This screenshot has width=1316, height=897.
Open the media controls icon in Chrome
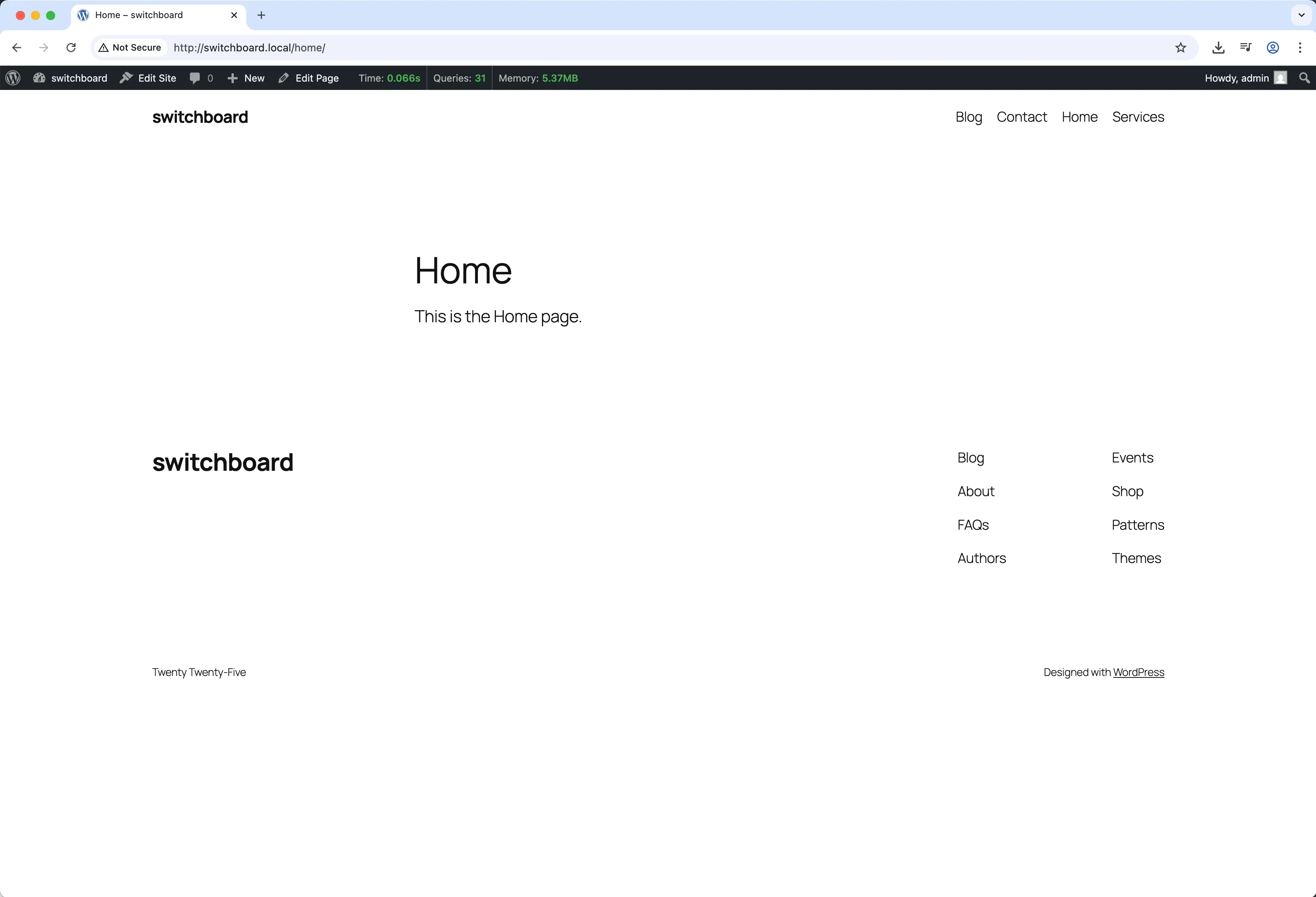(1245, 48)
